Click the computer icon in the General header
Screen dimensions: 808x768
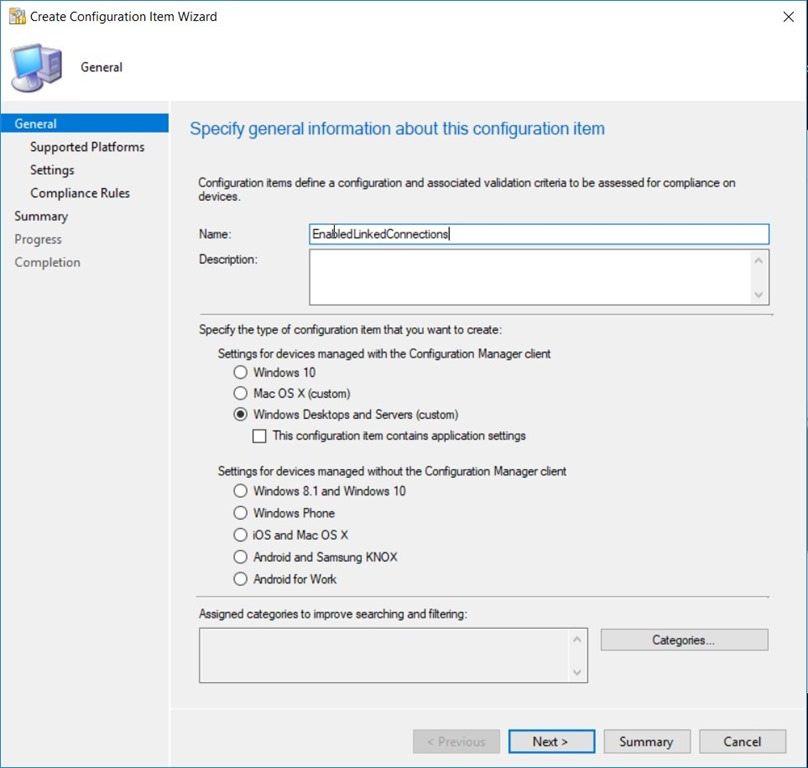(36, 68)
